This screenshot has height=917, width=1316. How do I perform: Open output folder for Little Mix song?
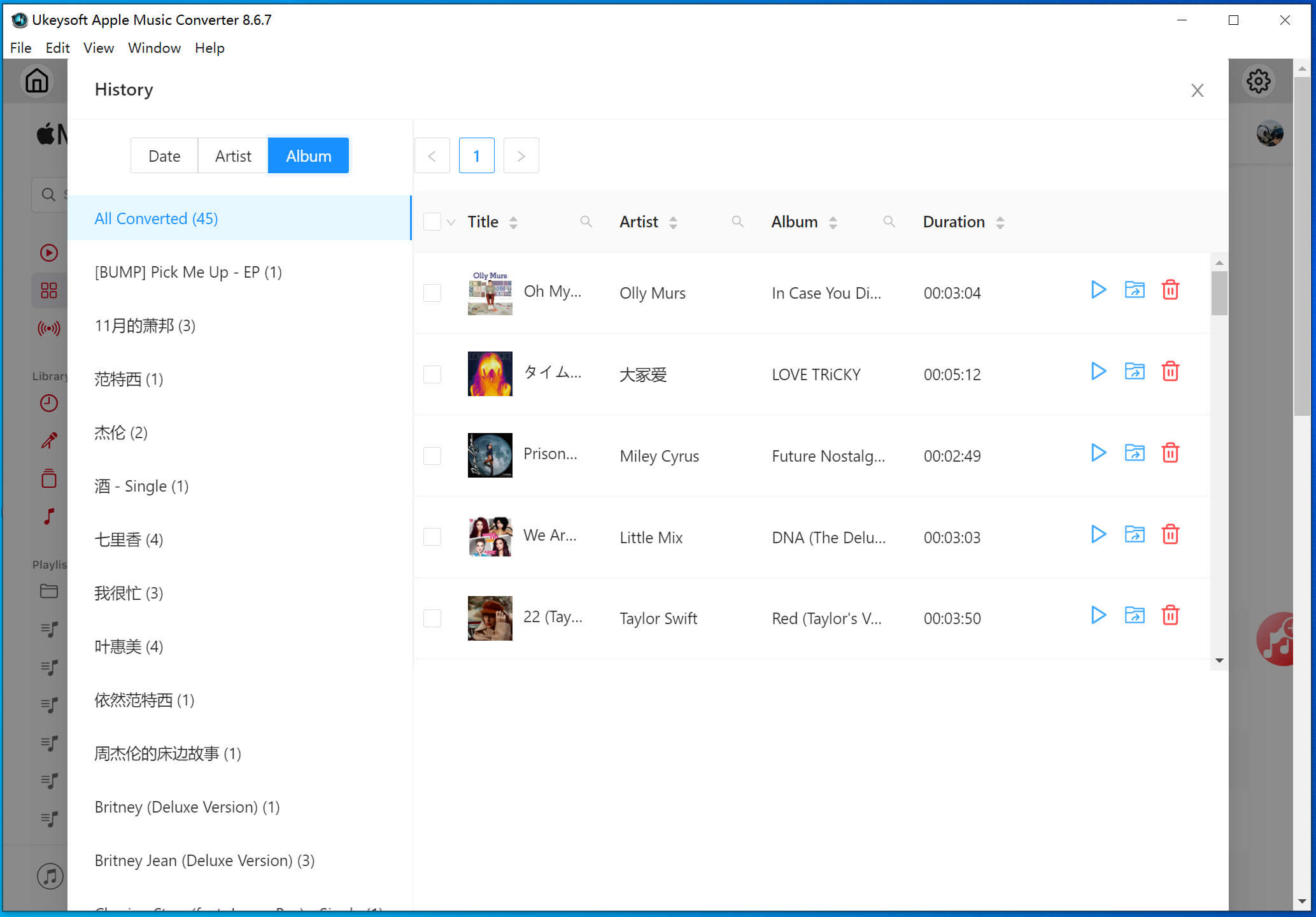pos(1135,534)
